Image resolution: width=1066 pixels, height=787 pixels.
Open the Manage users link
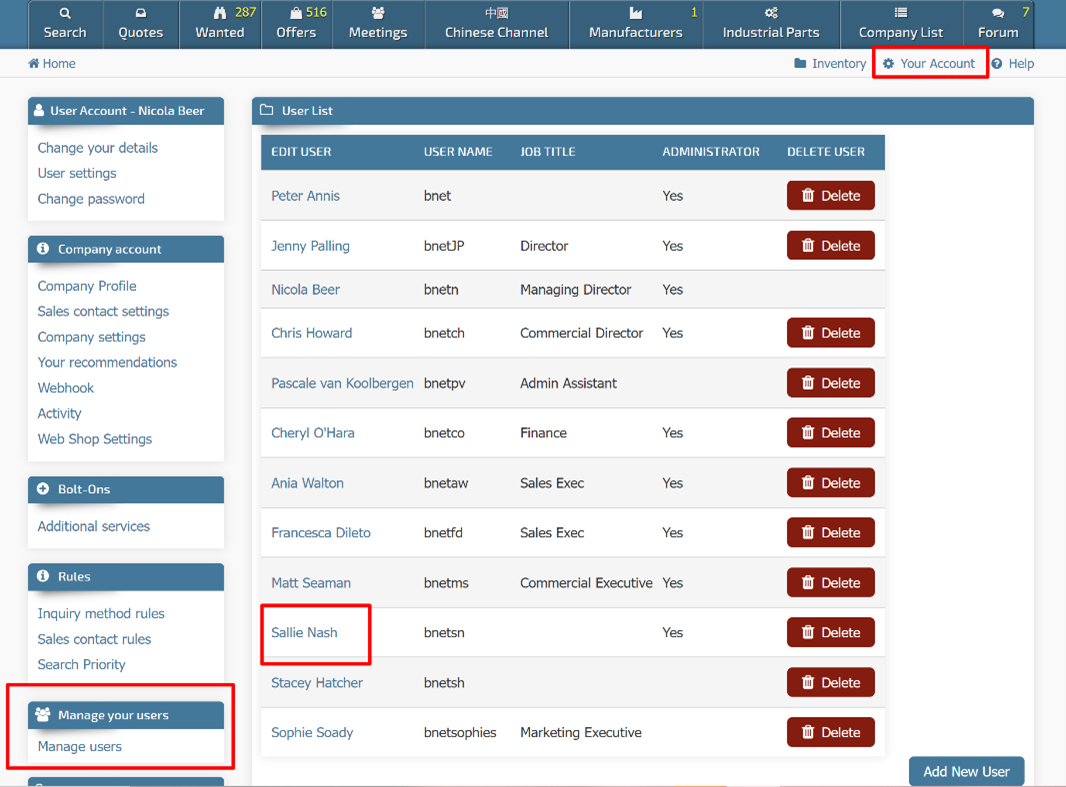(x=80, y=746)
